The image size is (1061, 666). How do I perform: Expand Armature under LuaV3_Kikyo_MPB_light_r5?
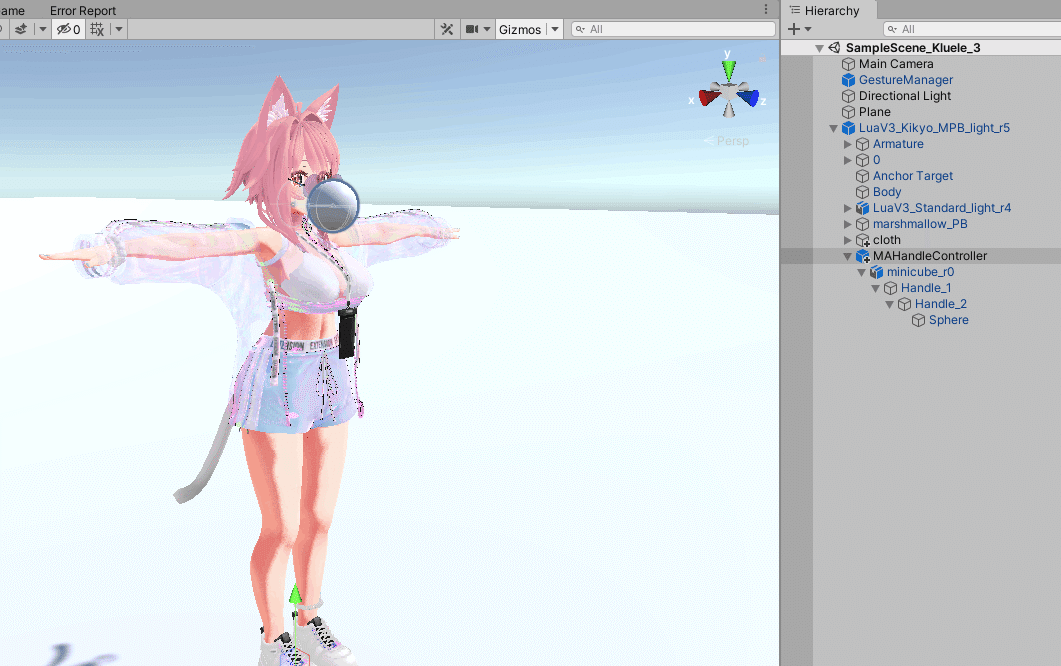pos(848,143)
